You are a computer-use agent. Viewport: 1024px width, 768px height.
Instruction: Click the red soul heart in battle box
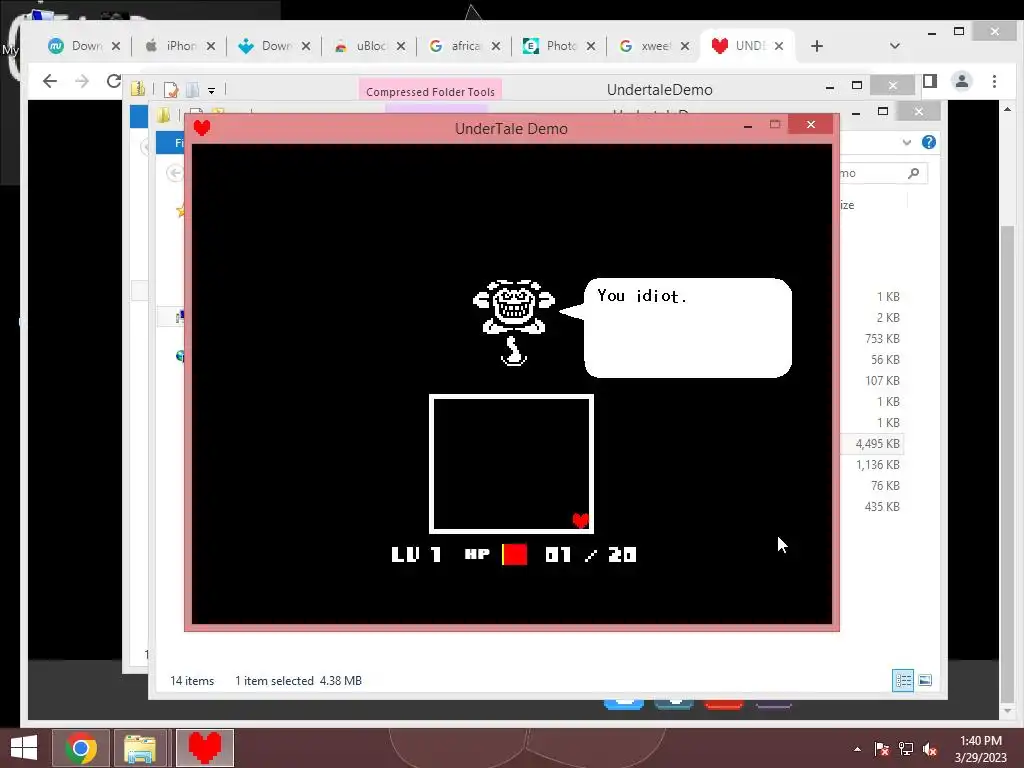pos(581,520)
